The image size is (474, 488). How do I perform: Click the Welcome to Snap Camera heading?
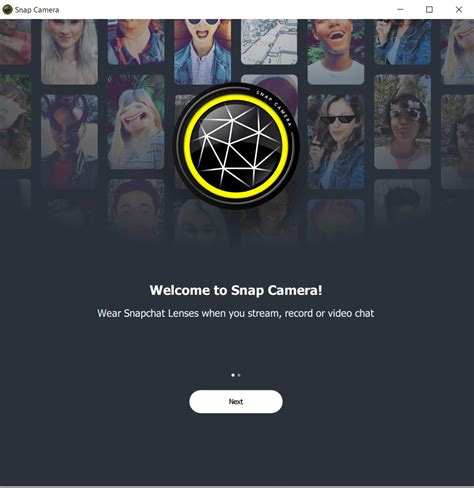[236, 290]
